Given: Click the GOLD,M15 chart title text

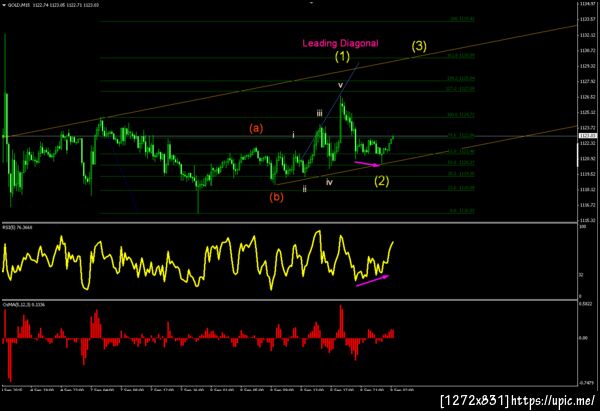Looking at the screenshot, I should (x=19, y=5).
